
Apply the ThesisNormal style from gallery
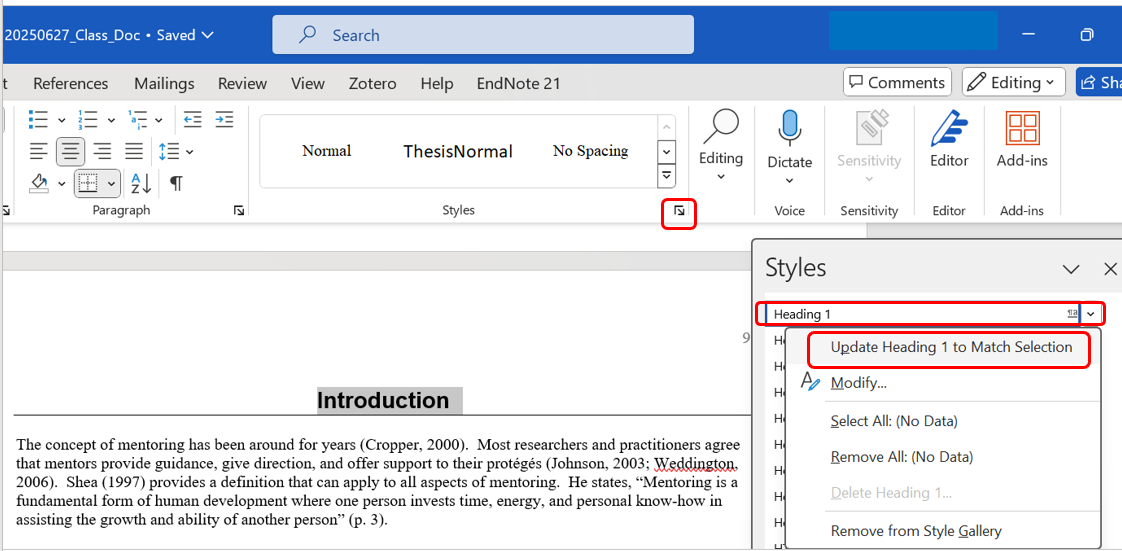pos(457,151)
